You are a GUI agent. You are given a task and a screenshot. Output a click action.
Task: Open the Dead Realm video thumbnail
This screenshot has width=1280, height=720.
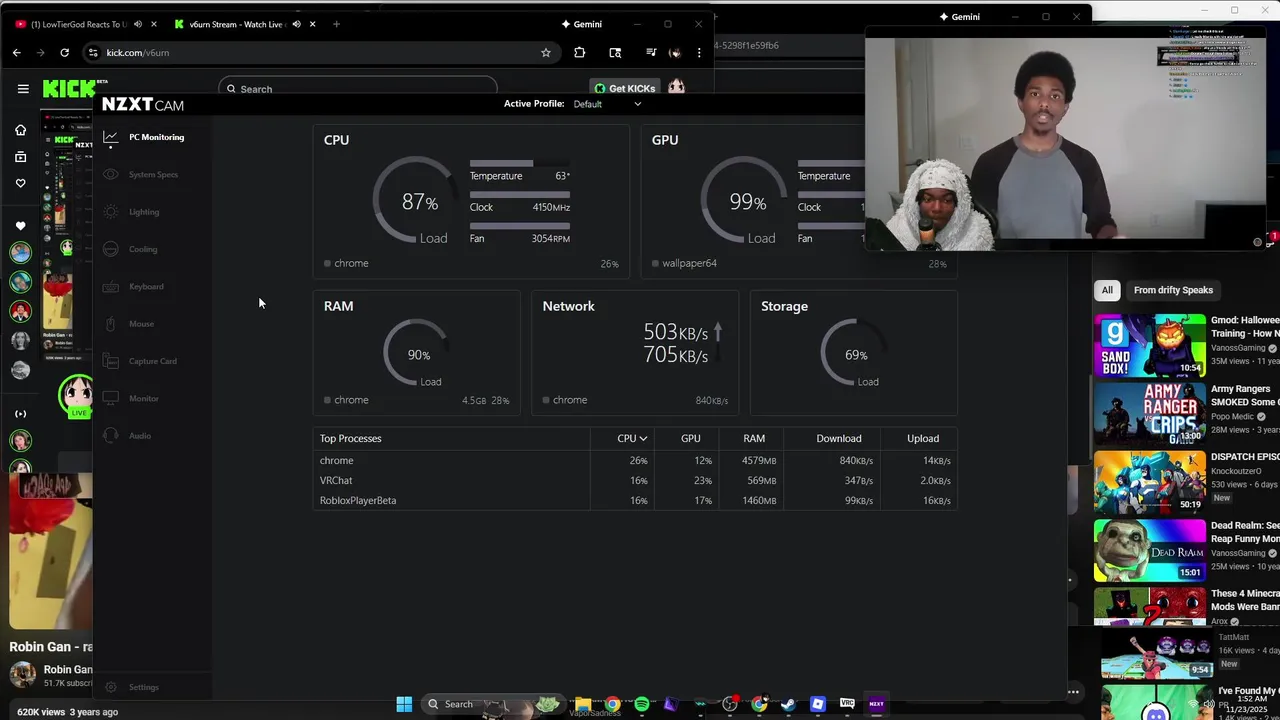pos(1150,550)
